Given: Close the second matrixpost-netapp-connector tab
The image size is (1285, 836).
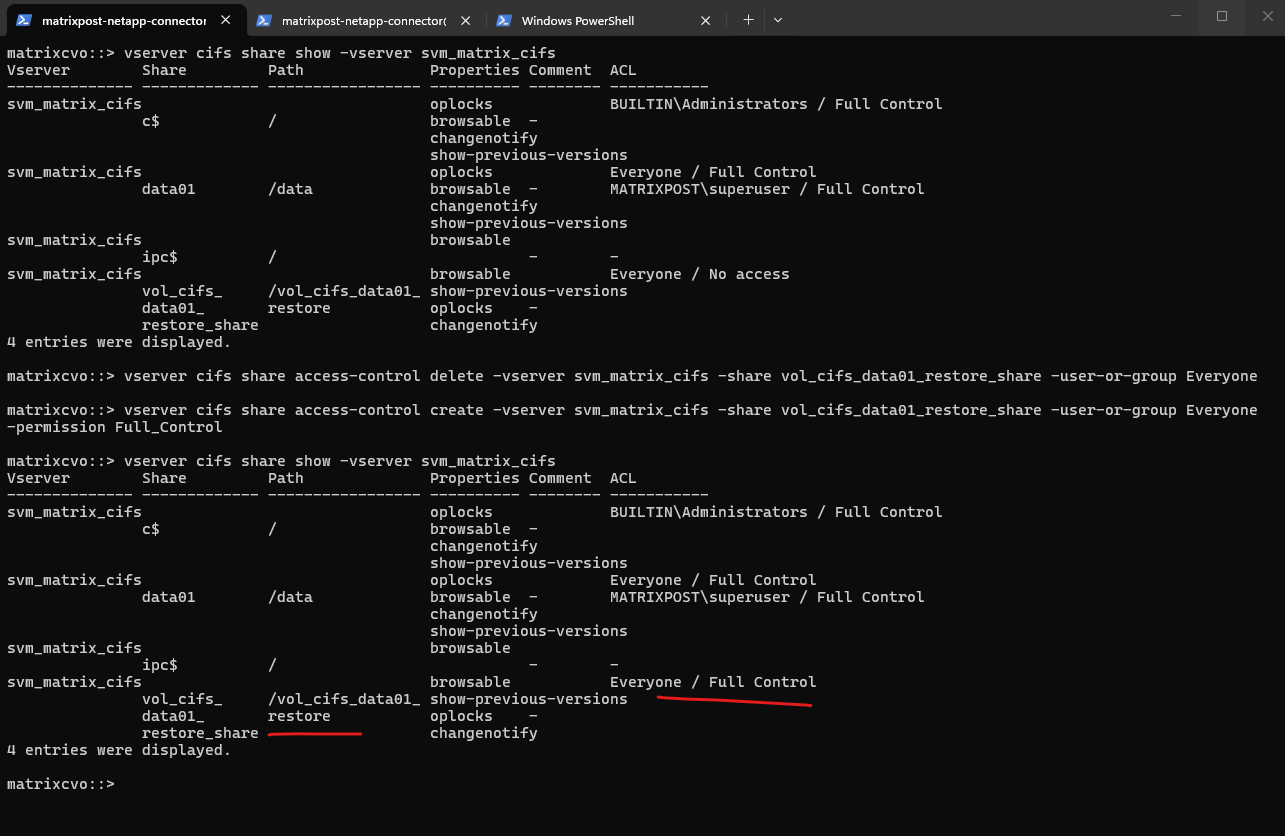Looking at the screenshot, I should [x=466, y=20].
